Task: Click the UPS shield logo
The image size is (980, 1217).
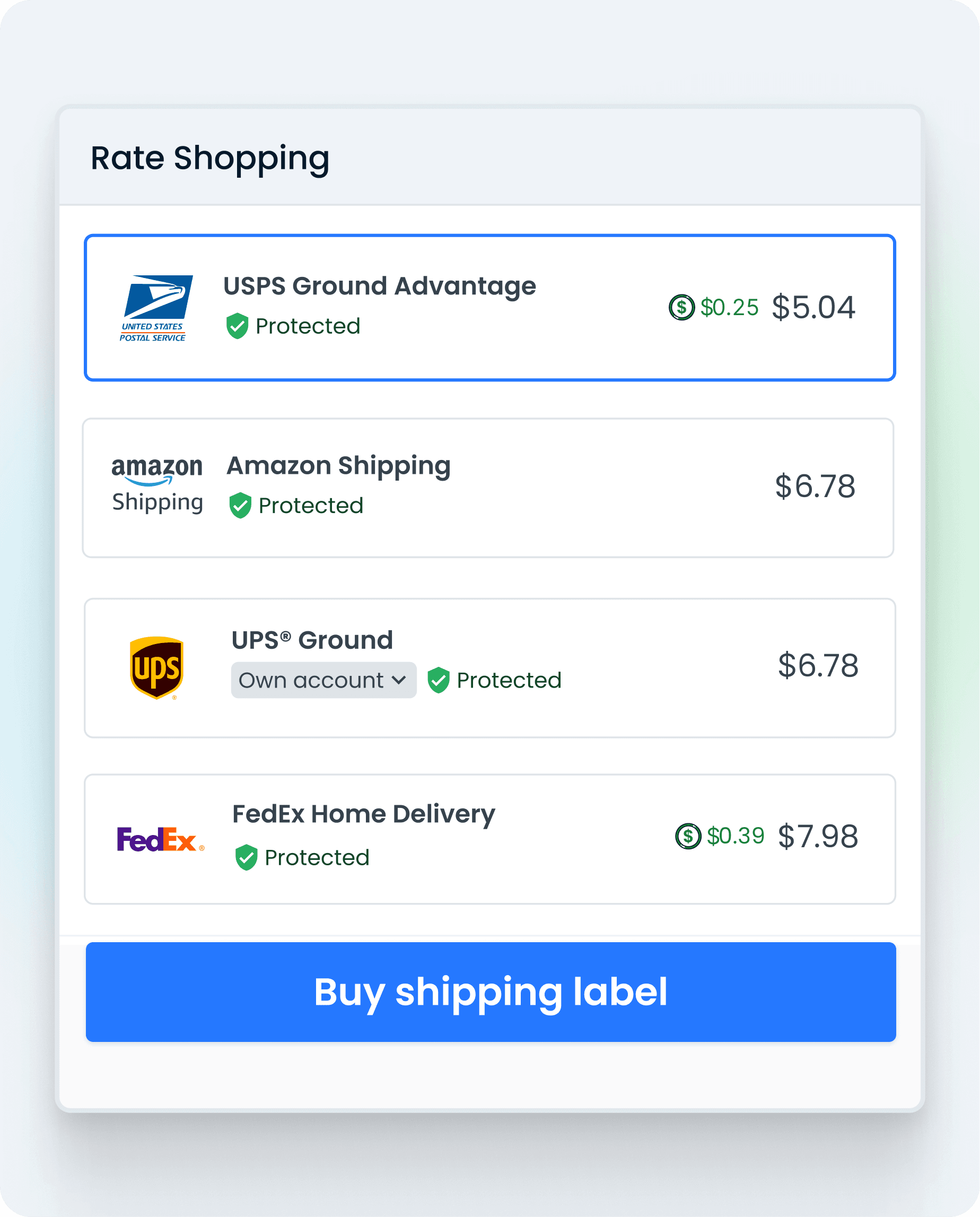Action: (156, 667)
